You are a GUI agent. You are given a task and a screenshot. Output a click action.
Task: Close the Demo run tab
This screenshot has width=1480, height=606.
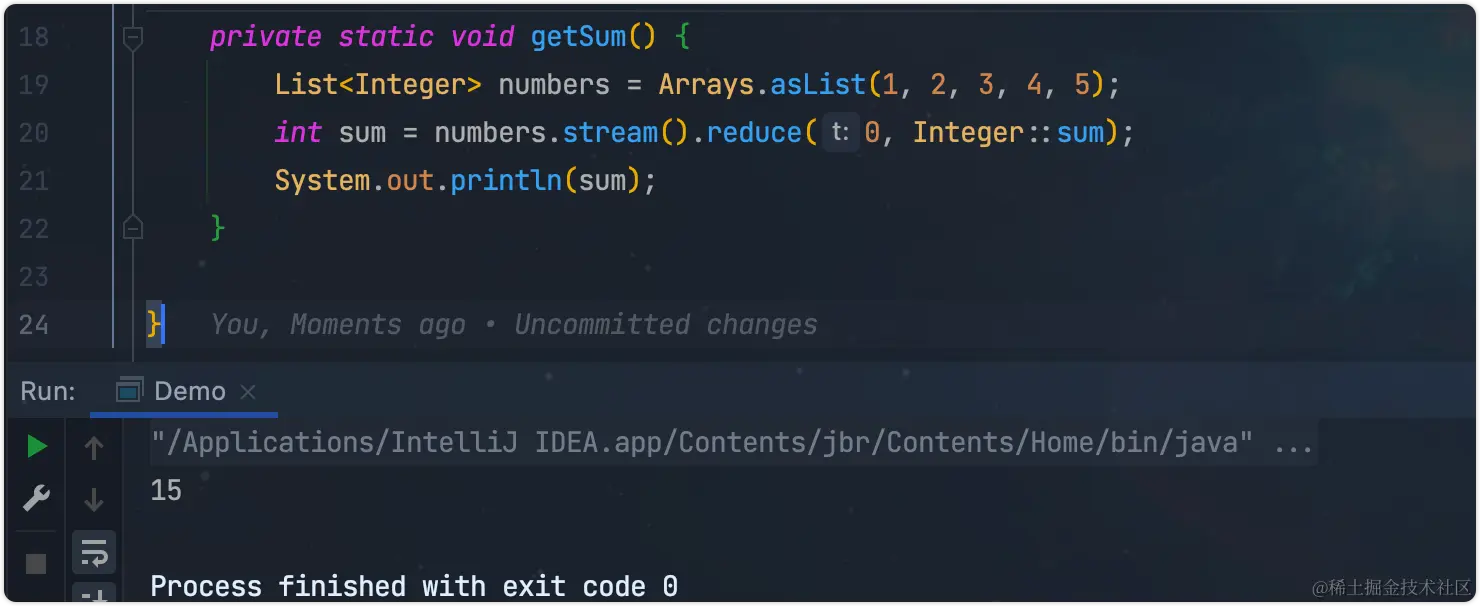[x=248, y=392]
